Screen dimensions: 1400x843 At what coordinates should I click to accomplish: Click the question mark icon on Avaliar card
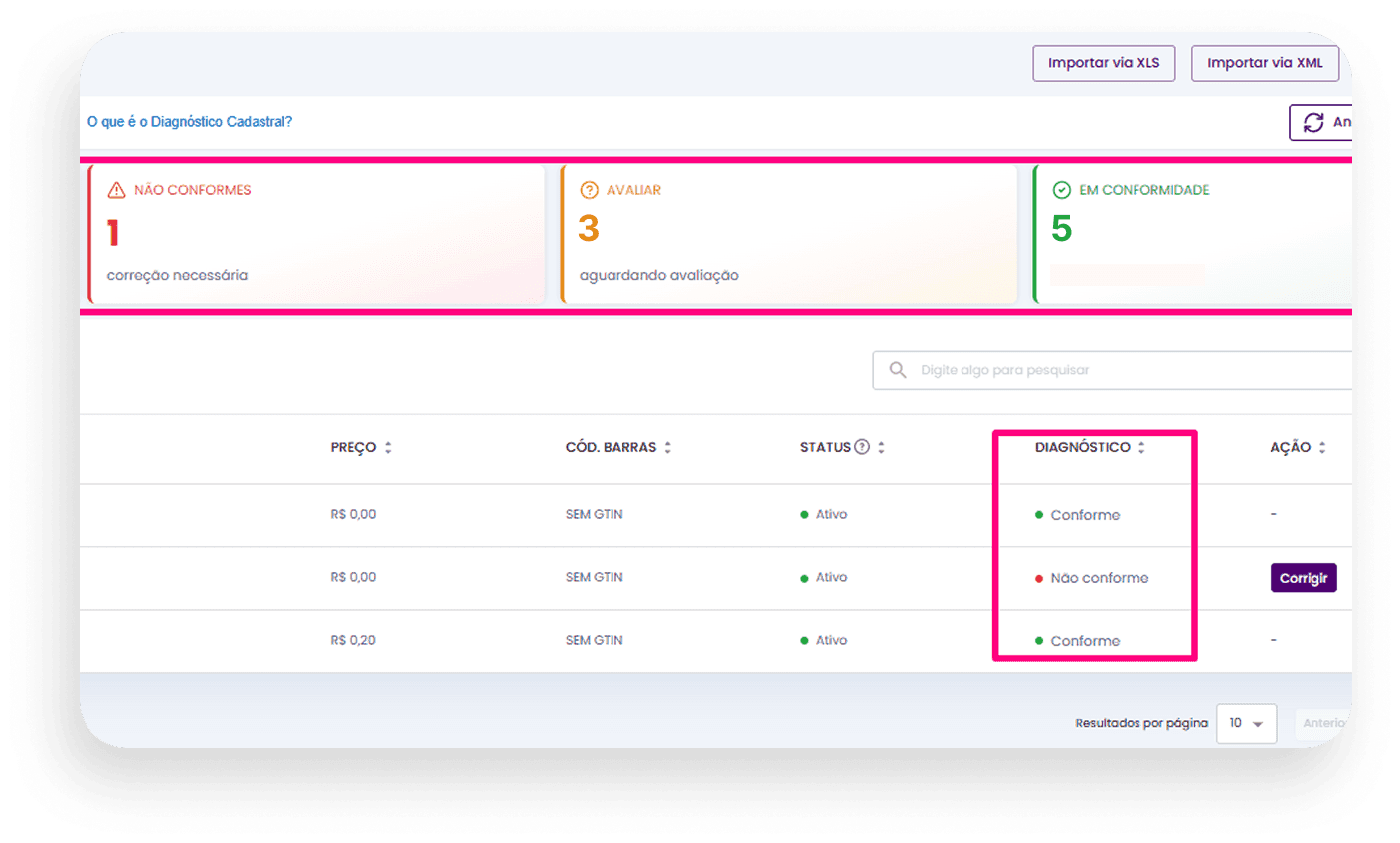(589, 190)
